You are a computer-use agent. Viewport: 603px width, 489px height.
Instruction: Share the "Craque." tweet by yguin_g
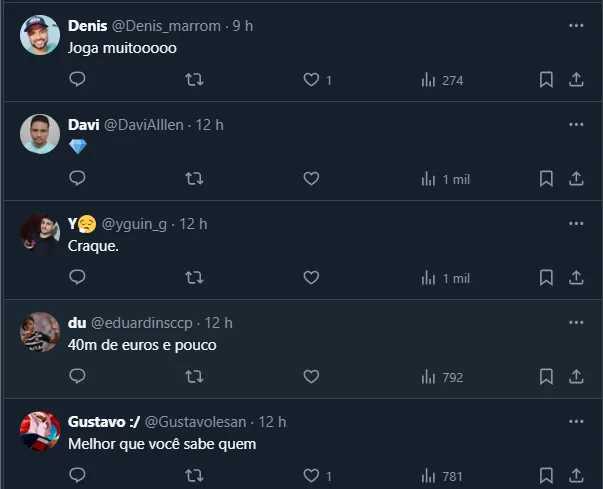(x=576, y=278)
